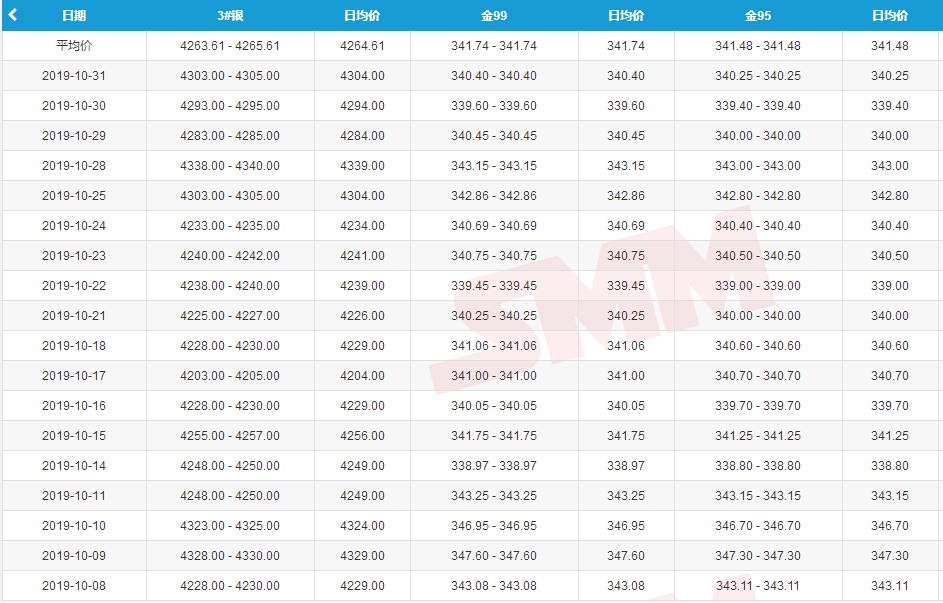The height and width of the screenshot is (603, 943).
Task: Click the 2019-10-22 date cell
Action: click(x=74, y=286)
